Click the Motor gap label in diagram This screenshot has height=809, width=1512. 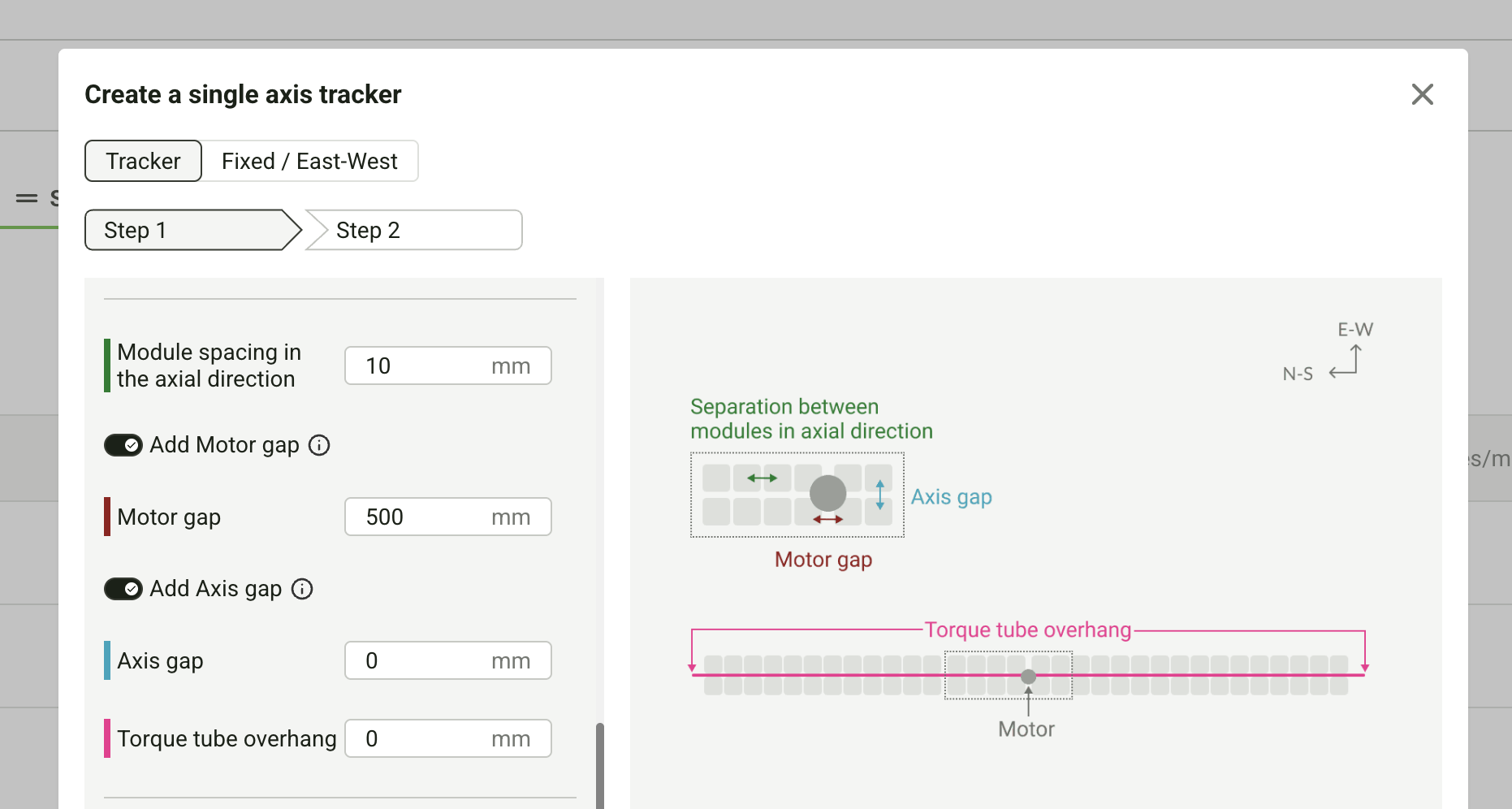pyautogui.click(x=823, y=560)
